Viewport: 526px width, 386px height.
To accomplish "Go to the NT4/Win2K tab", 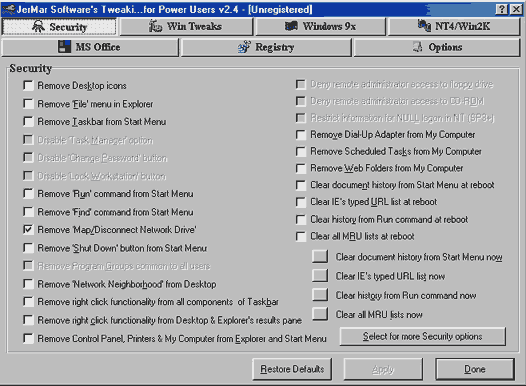I will (x=454, y=26).
